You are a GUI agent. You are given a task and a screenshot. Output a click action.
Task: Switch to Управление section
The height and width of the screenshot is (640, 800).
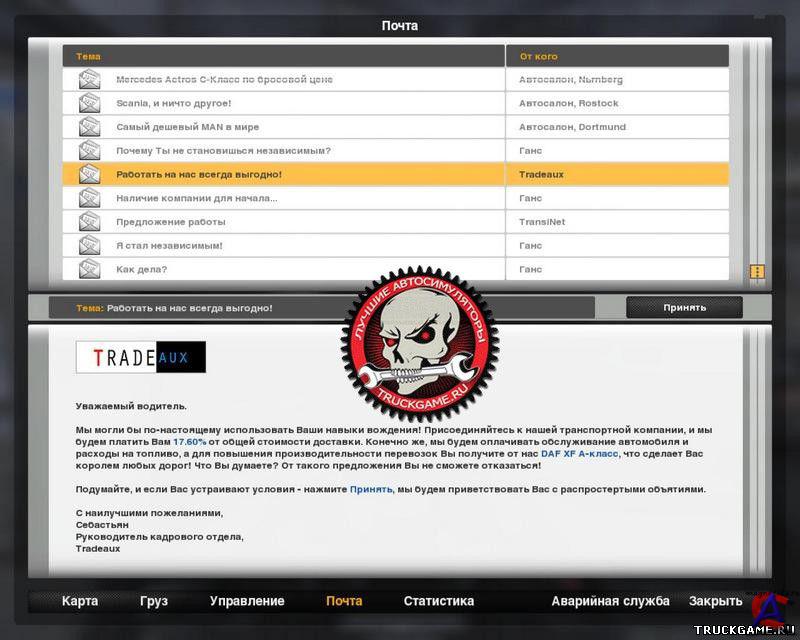tap(247, 601)
